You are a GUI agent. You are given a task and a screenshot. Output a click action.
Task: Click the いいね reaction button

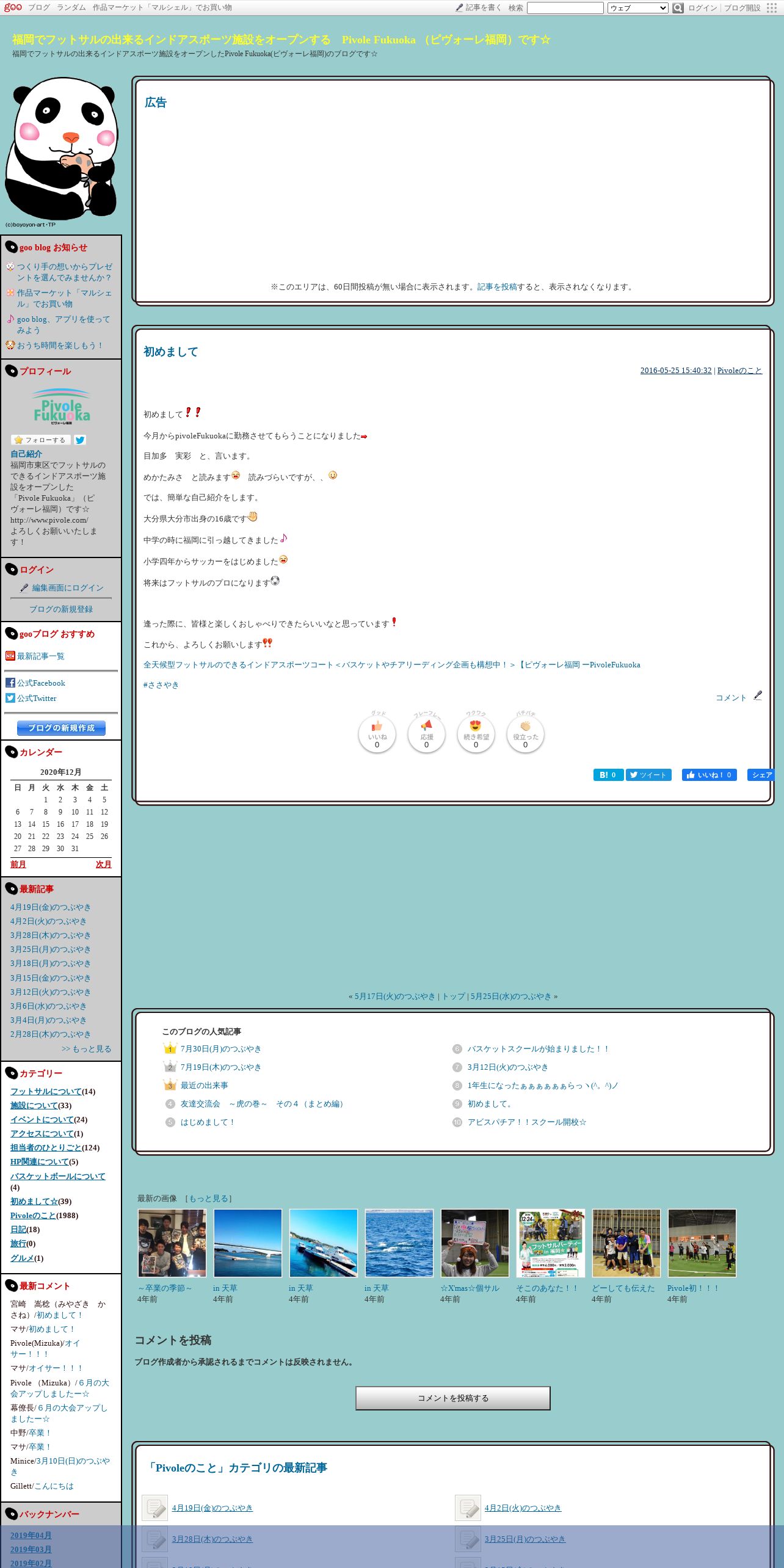click(x=377, y=735)
